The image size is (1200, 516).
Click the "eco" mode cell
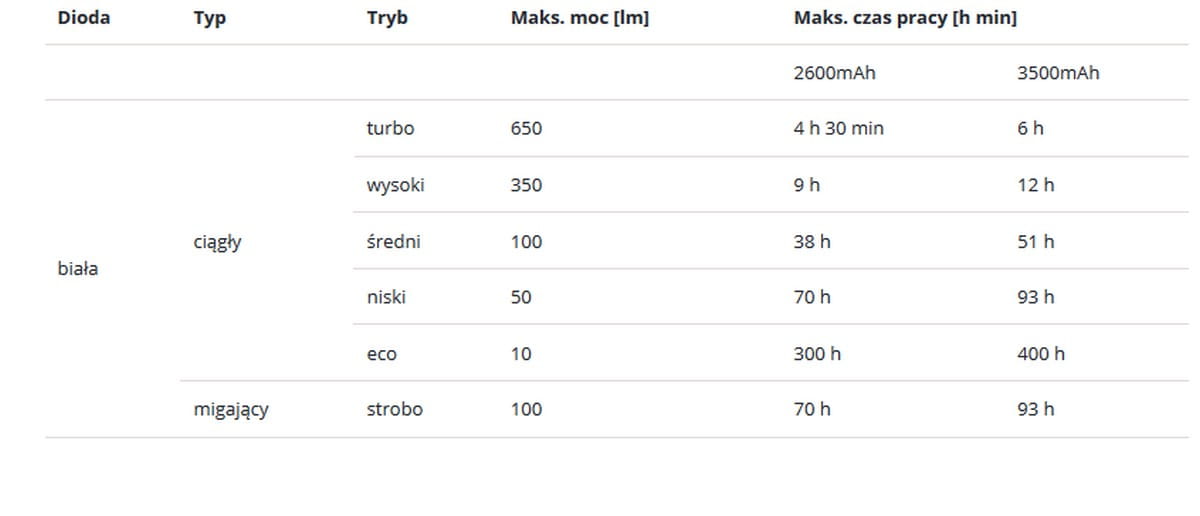(382, 353)
